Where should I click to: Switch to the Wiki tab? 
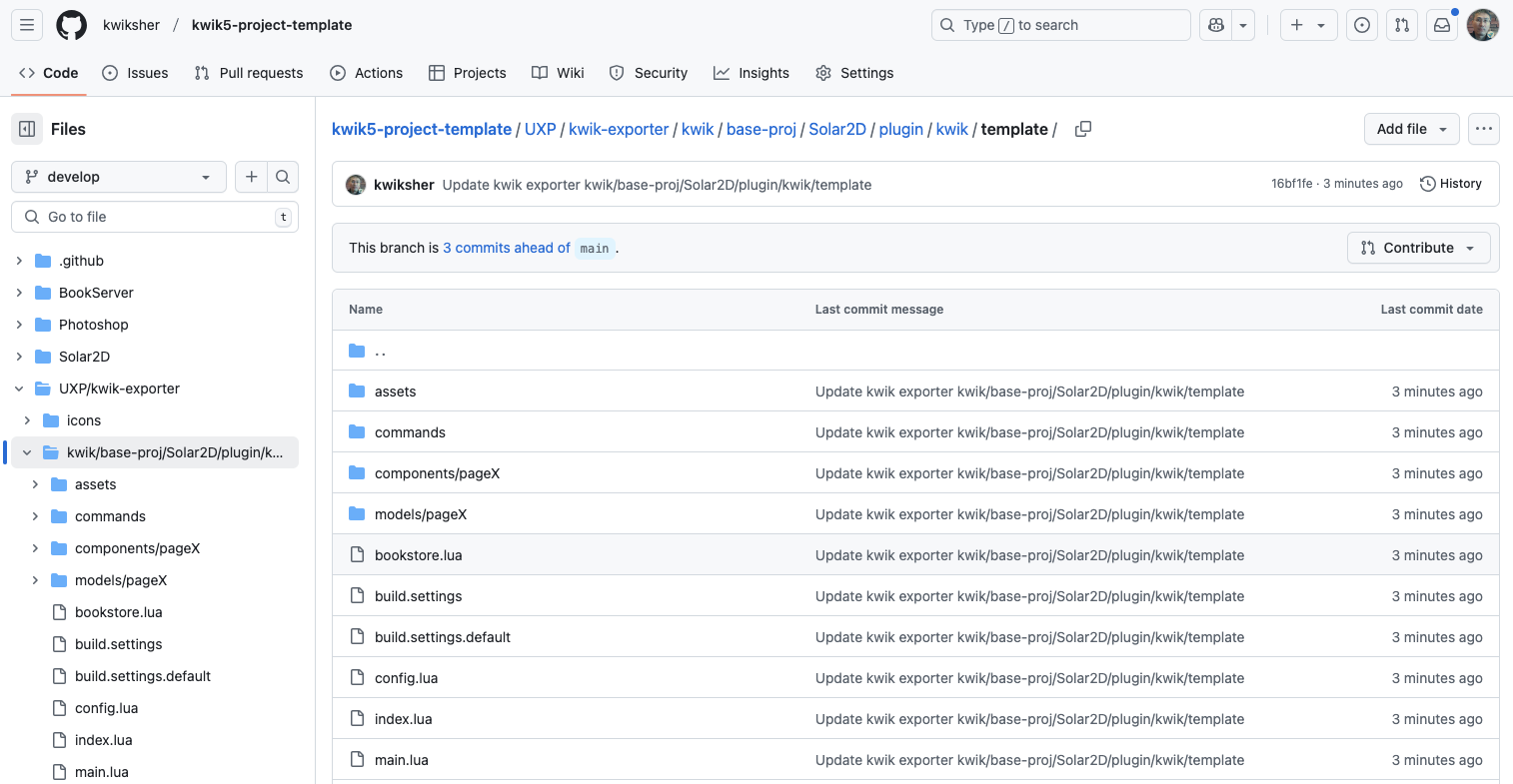(559, 73)
